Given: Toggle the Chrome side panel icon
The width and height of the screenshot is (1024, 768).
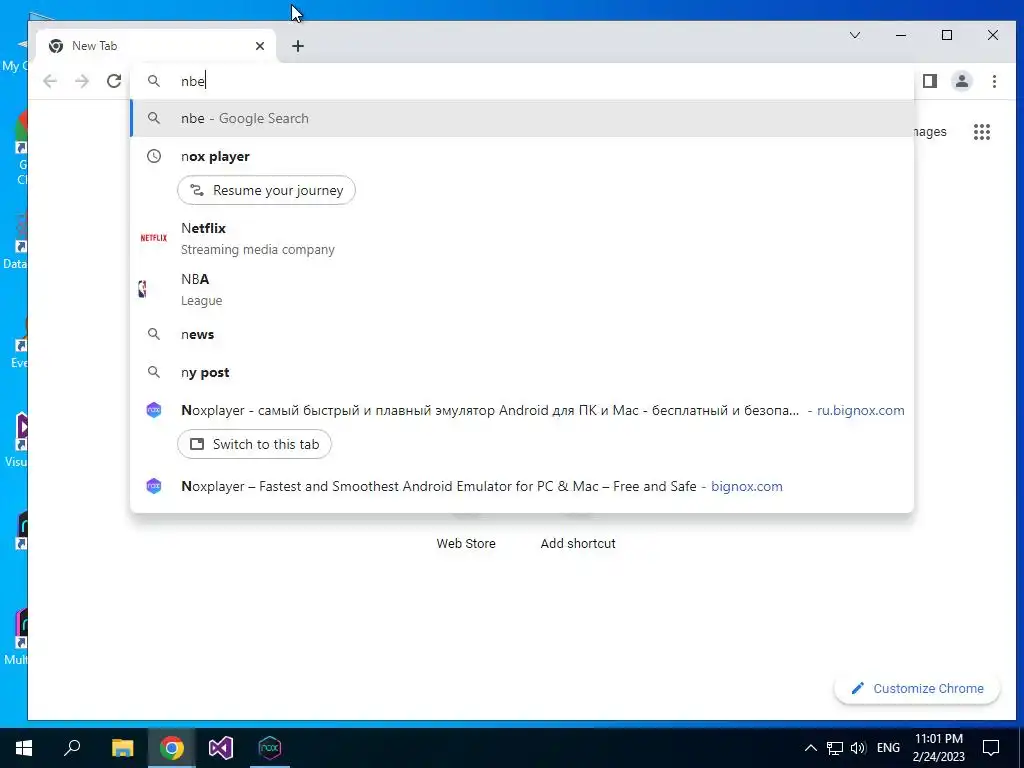Looking at the screenshot, I should coord(930,81).
